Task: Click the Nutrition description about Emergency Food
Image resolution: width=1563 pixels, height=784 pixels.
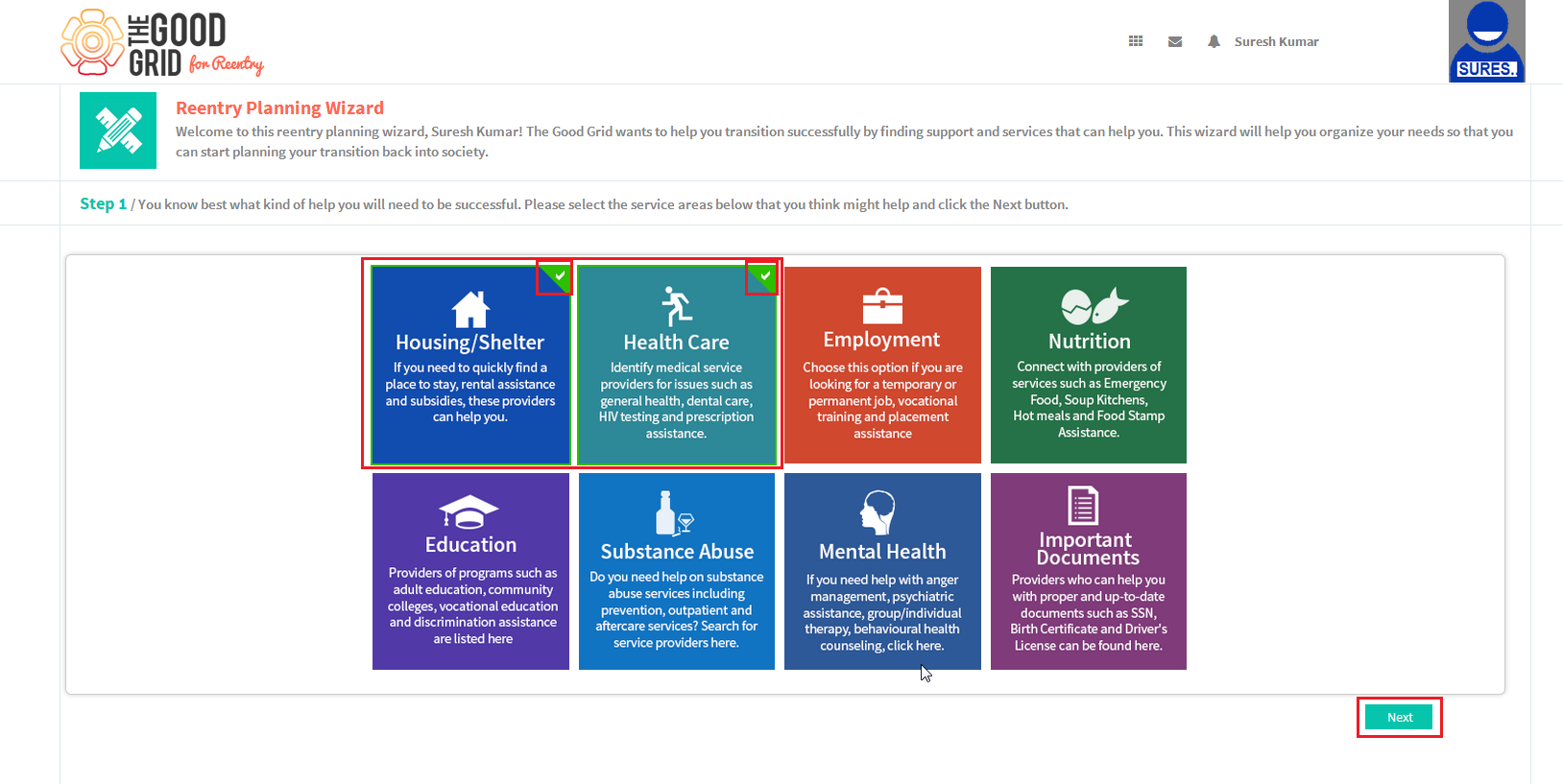Action: pyautogui.click(x=1089, y=399)
